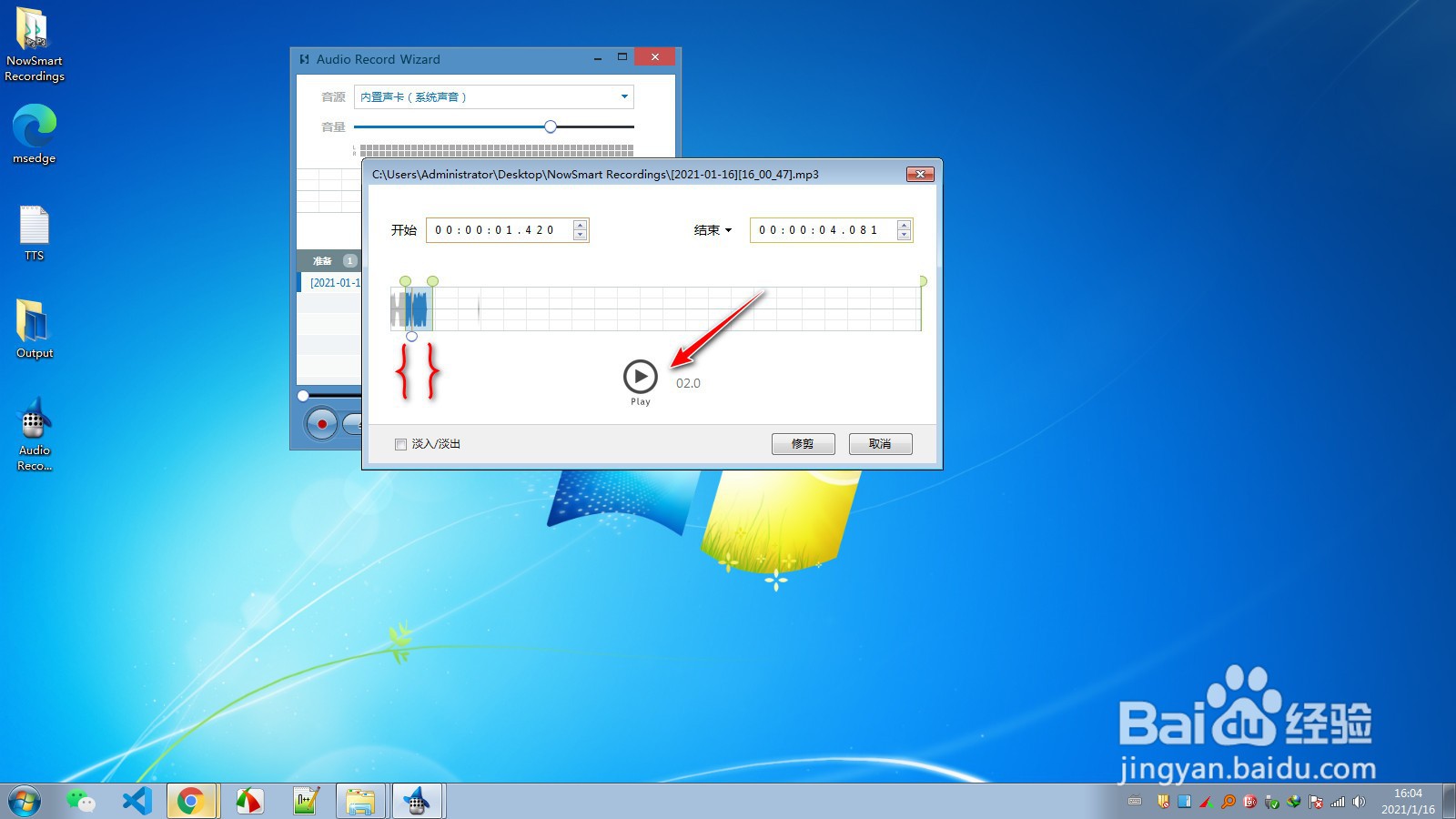Open the Windows Start menu orb
This screenshot has height=819, width=1456.
(x=25, y=802)
